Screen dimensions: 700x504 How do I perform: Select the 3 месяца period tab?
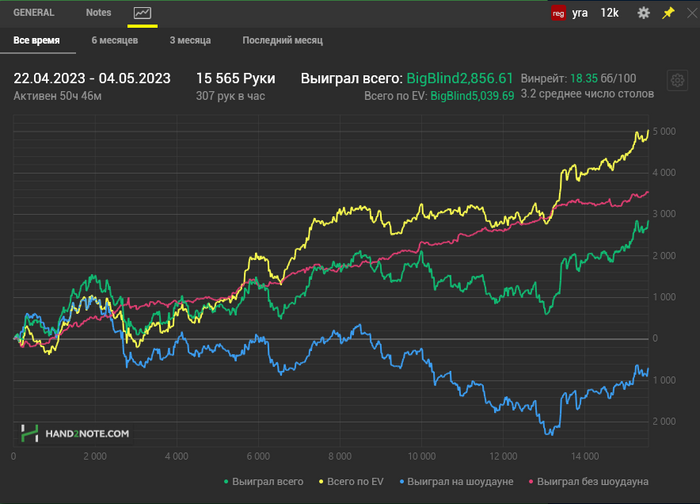coord(190,40)
